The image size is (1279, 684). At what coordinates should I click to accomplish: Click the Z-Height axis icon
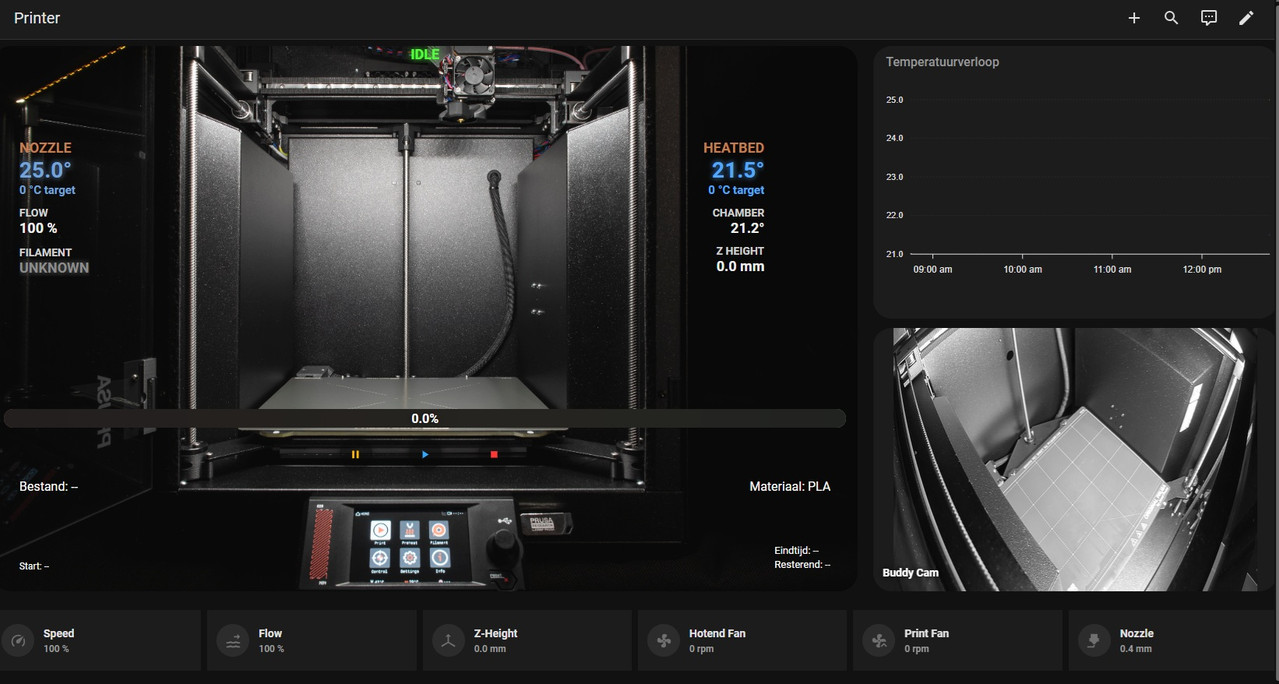tap(448, 641)
